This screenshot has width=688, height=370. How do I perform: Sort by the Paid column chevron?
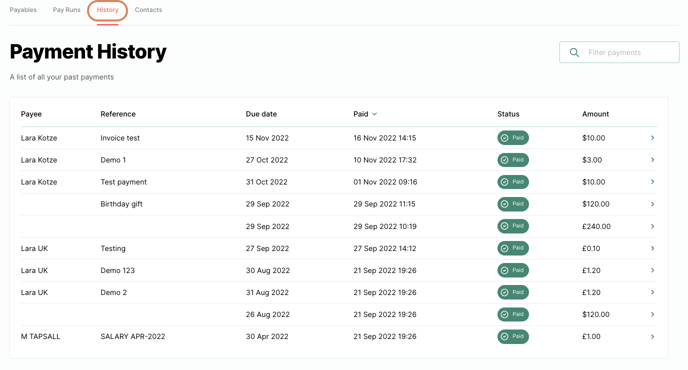tap(375, 114)
